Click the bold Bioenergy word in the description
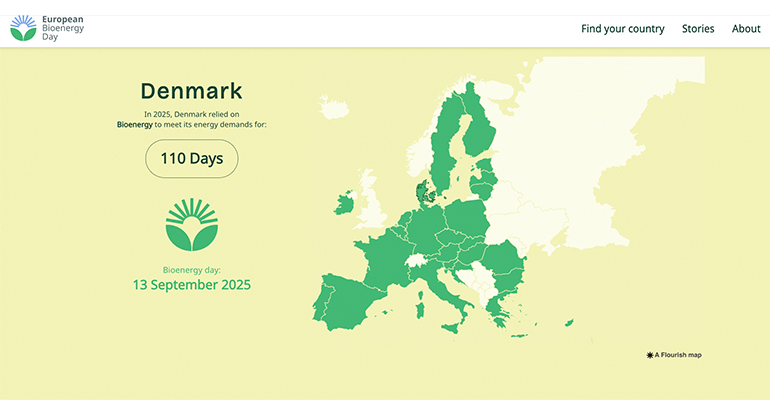 coord(135,125)
